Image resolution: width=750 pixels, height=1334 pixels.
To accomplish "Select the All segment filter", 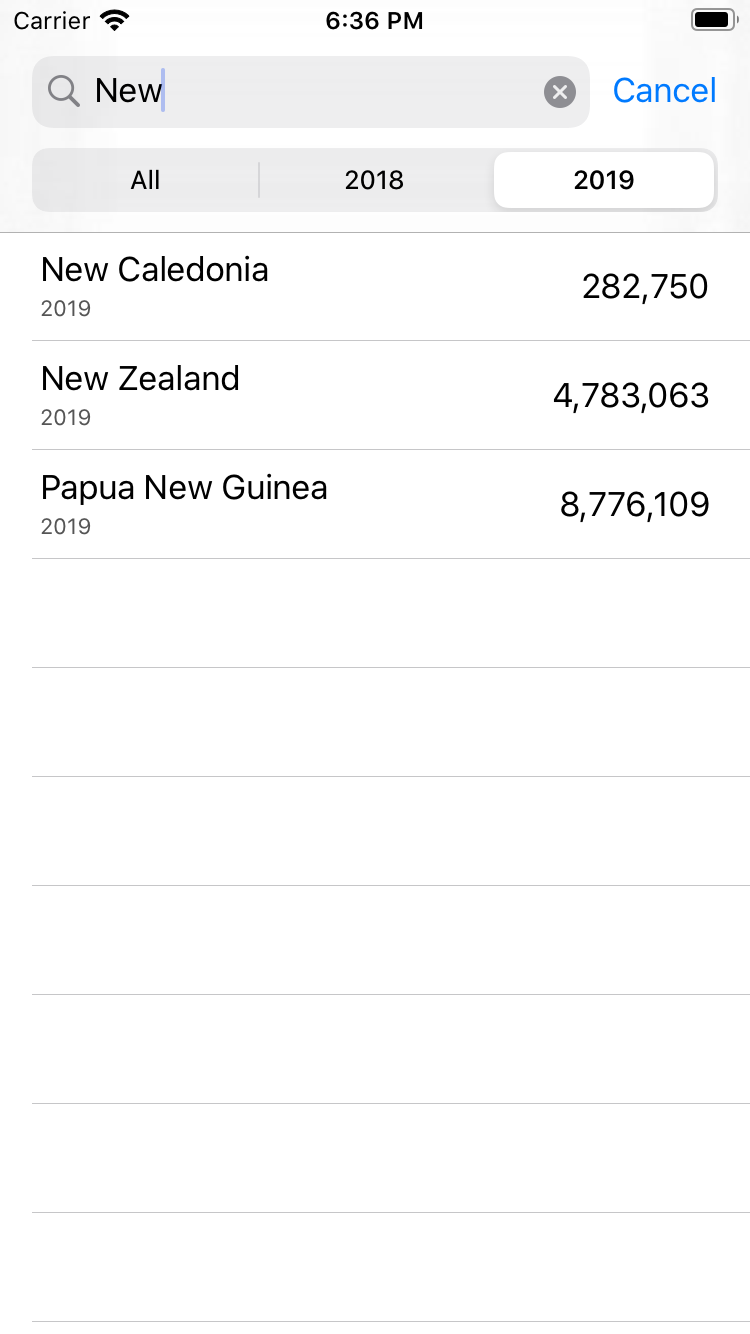I will click(145, 180).
